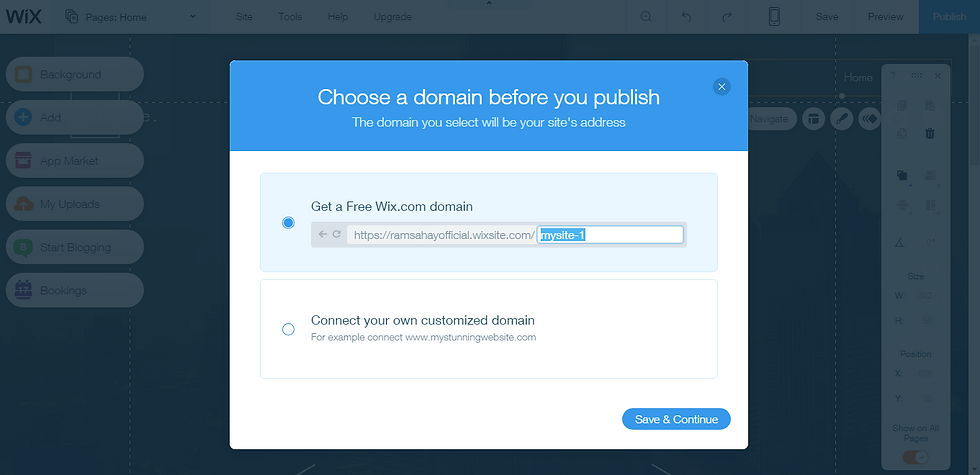Screen dimensions: 980x475
Task: Open the Upgrade menu
Action: click(392, 17)
